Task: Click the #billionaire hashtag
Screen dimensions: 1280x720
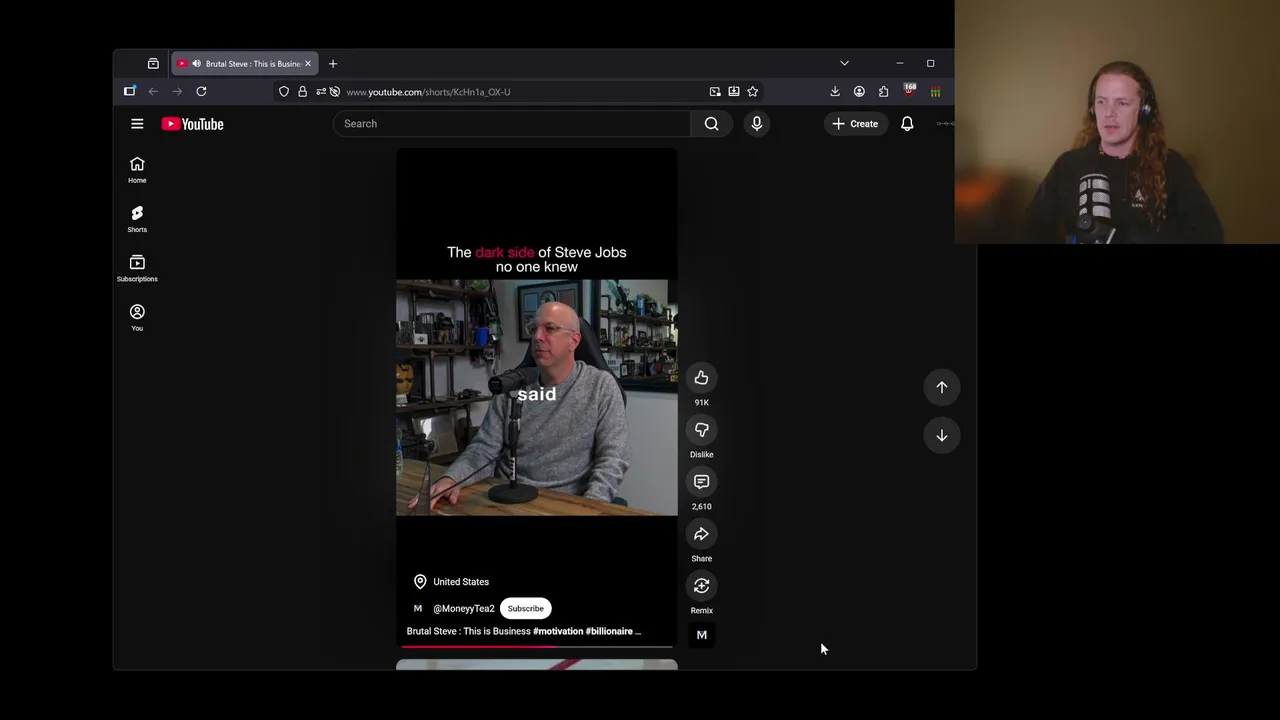Action: pos(609,631)
